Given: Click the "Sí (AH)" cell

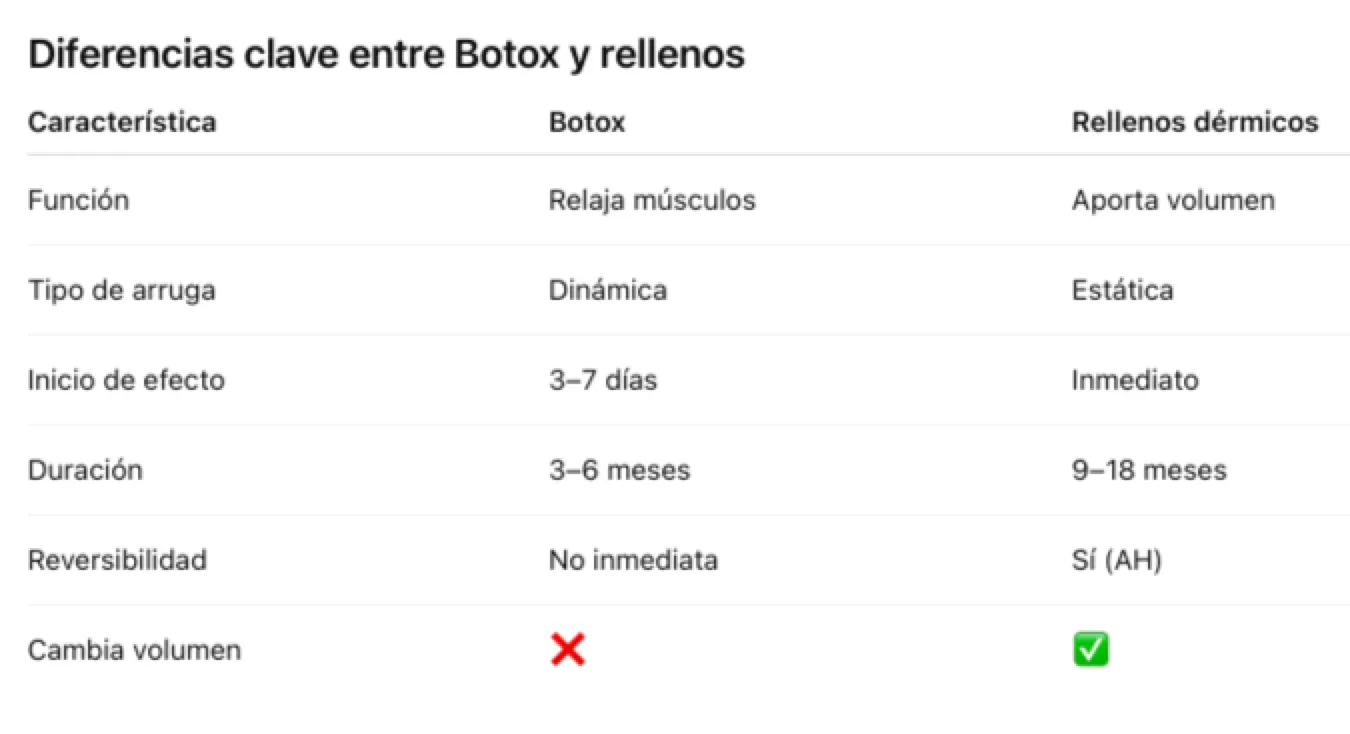Looking at the screenshot, I should (x=1116, y=560).
